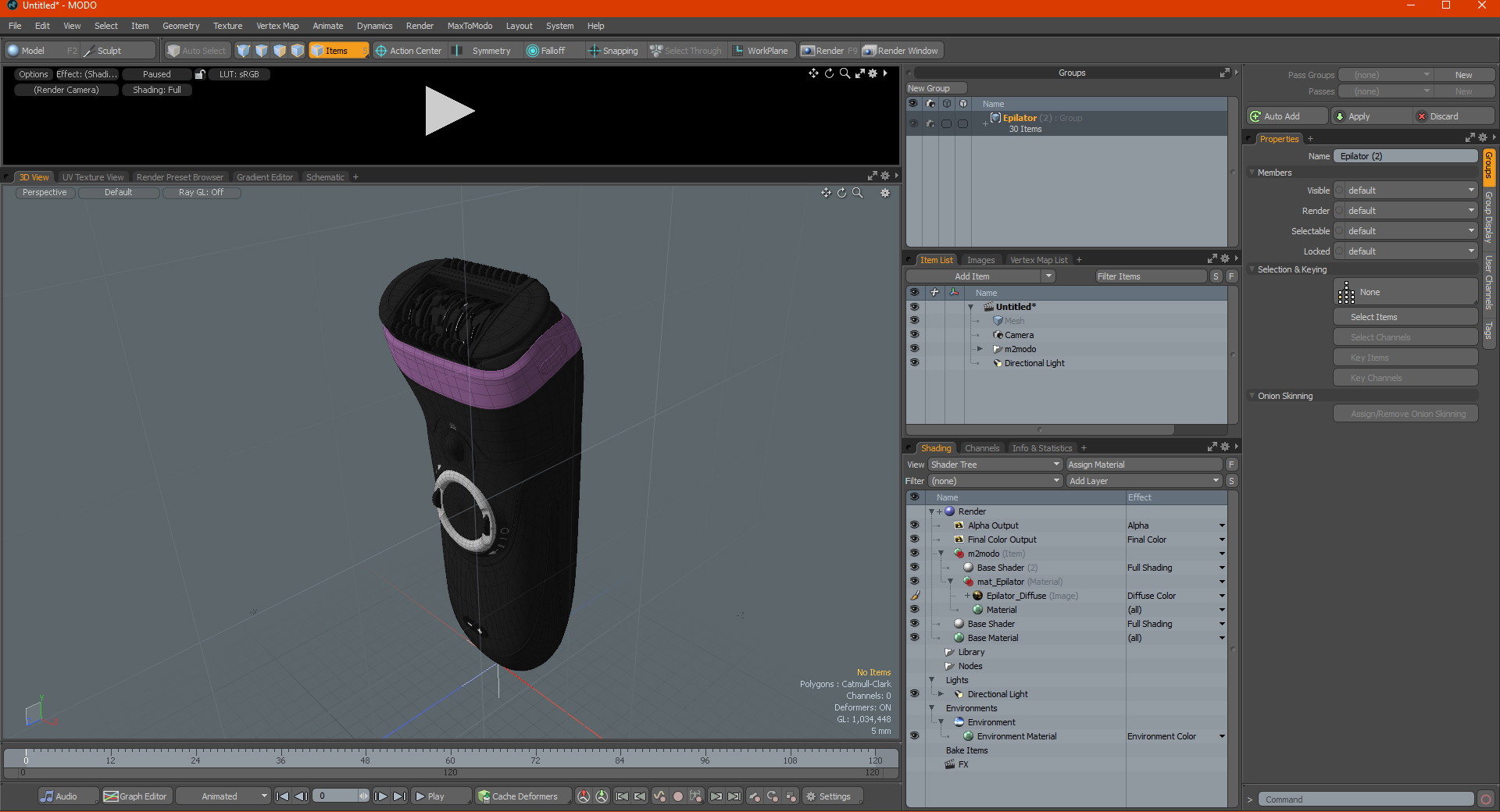This screenshot has height=812, width=1500.
Task: Open the Geometry menu
Action: point(180,26)
